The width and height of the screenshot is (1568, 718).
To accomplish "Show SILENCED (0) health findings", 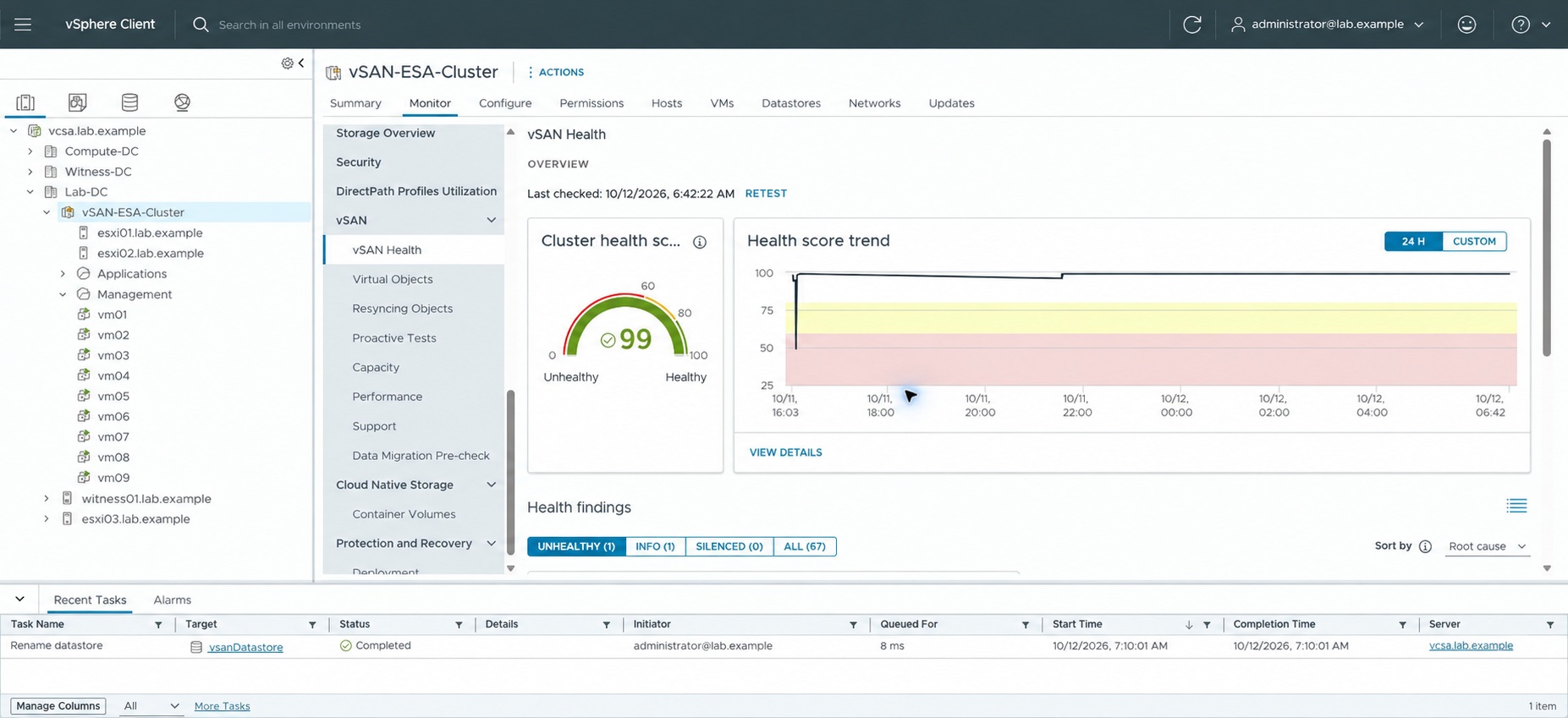I will click(729, 546).
